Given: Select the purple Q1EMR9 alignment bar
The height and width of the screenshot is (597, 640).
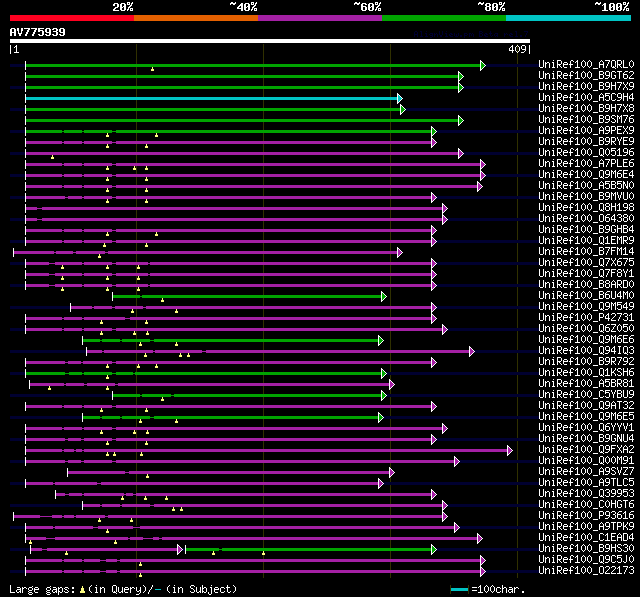Looking at the screenshot, I should click(229, 242).
